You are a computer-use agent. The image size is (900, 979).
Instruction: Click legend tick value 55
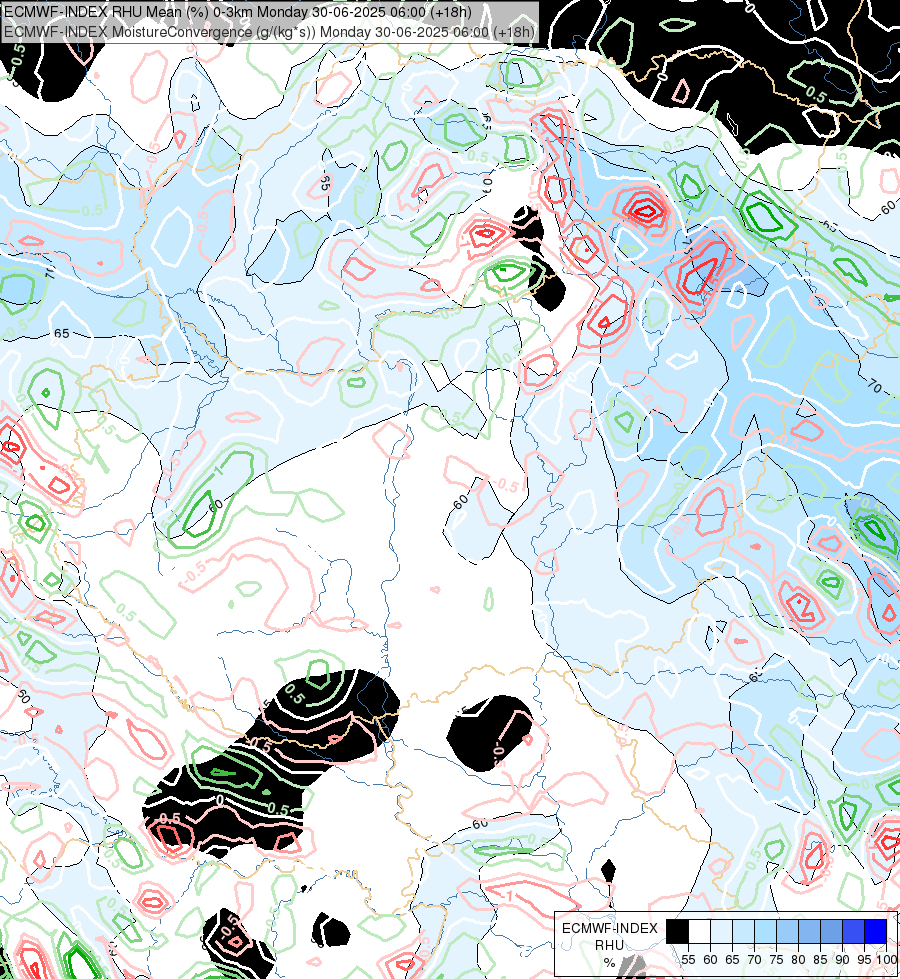[x=688, y=960]
